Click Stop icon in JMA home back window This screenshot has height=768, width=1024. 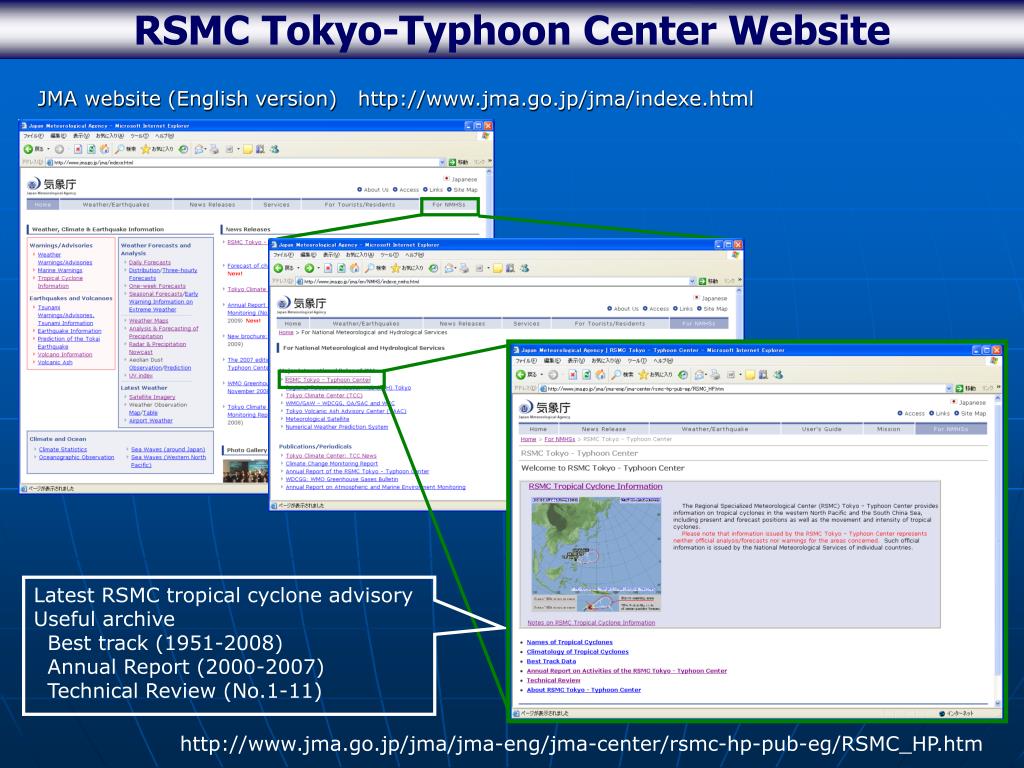click(x=78, y=149)
